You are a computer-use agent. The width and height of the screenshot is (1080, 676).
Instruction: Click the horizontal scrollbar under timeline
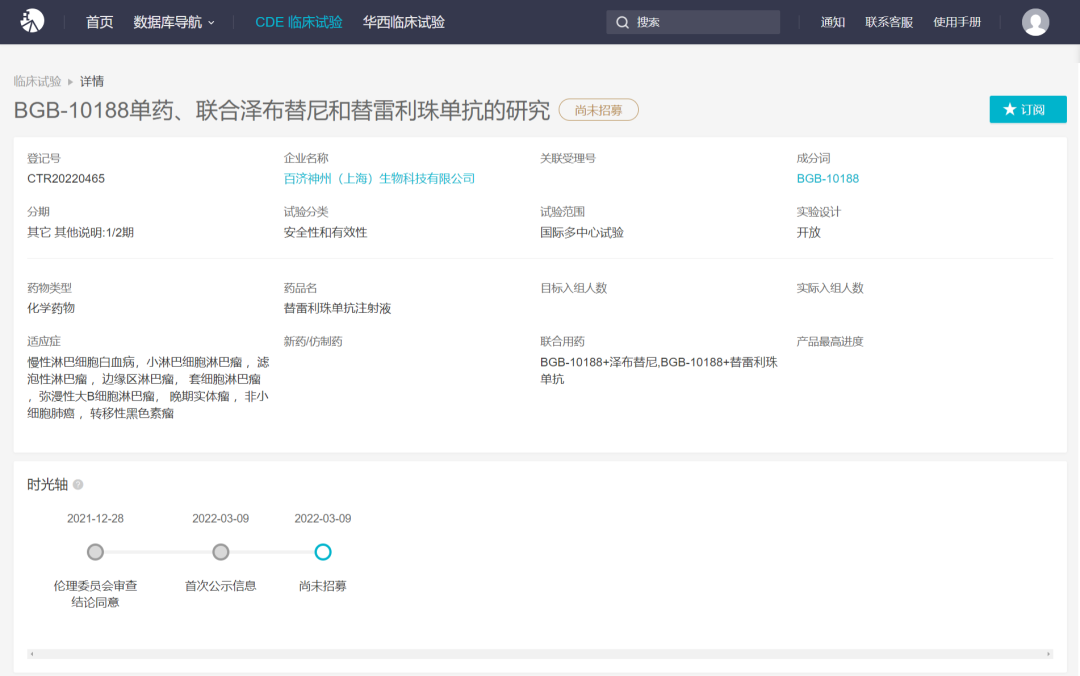(540, 654)
